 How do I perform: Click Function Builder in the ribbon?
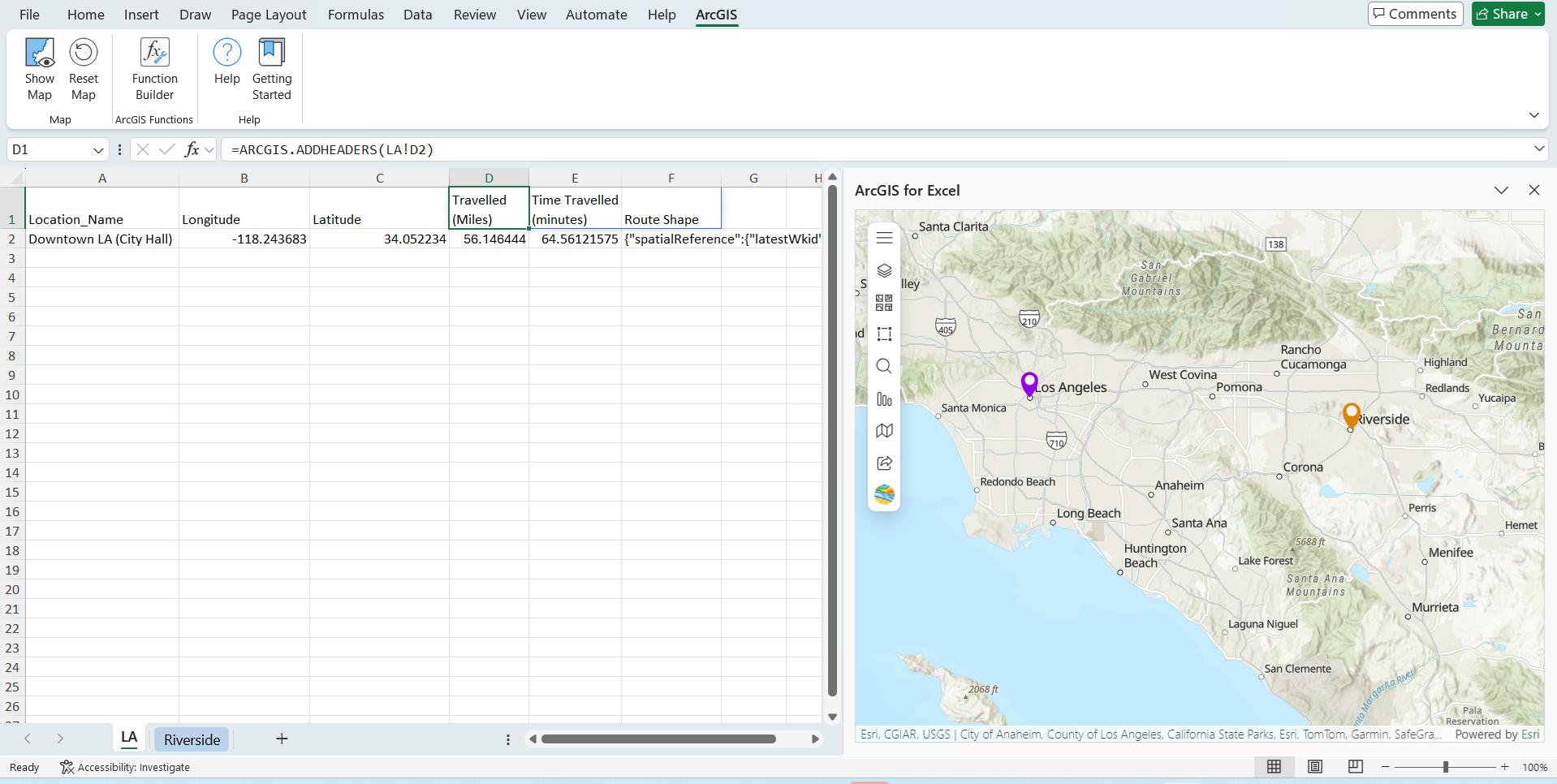pos(154,70)
